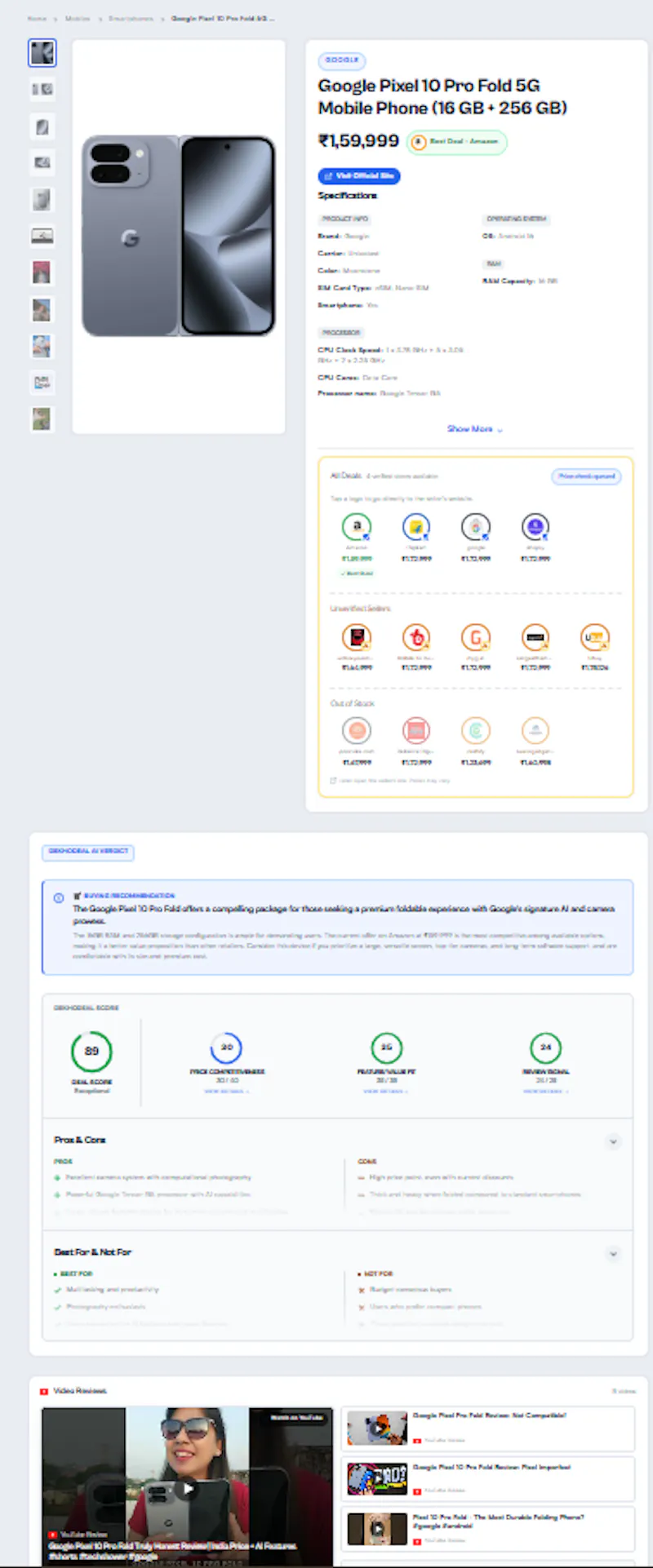Click the GOOGLE brand tag above title
653x1568 pixels.
click(x=342, y=60)
